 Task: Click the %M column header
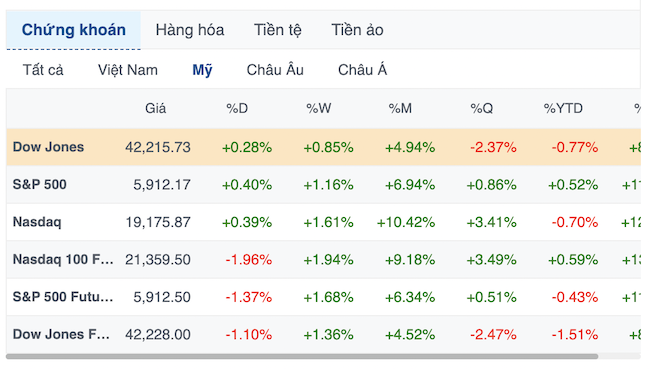click(x=400, y=108)
